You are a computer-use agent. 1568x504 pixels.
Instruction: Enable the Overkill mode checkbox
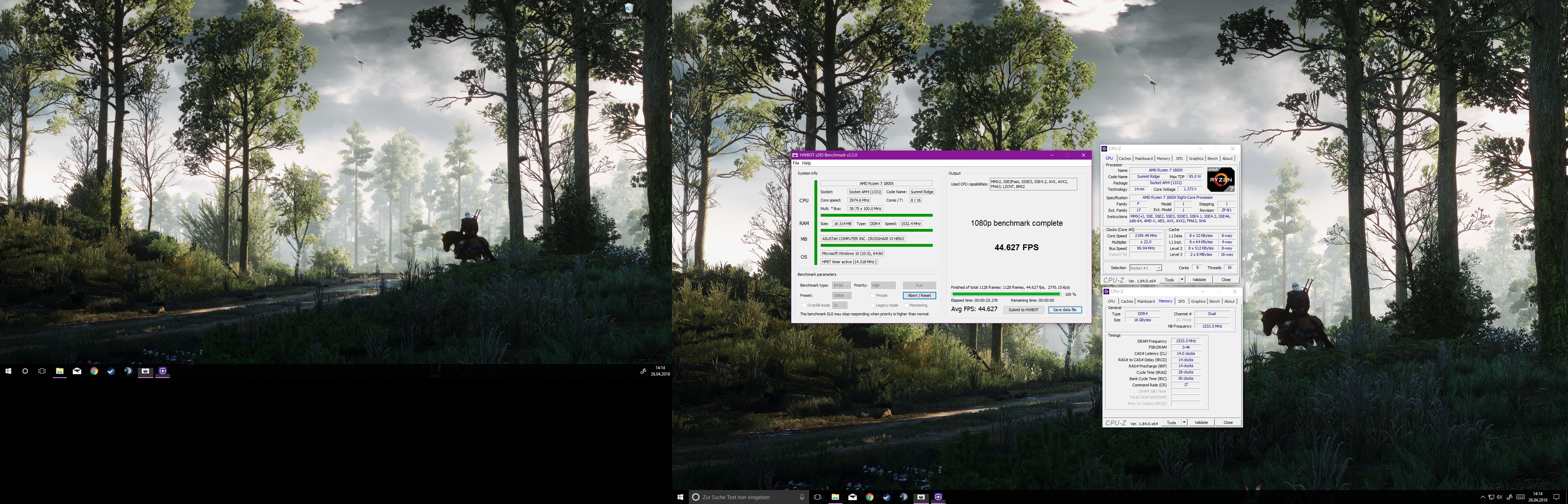click(x=804, y=305)
